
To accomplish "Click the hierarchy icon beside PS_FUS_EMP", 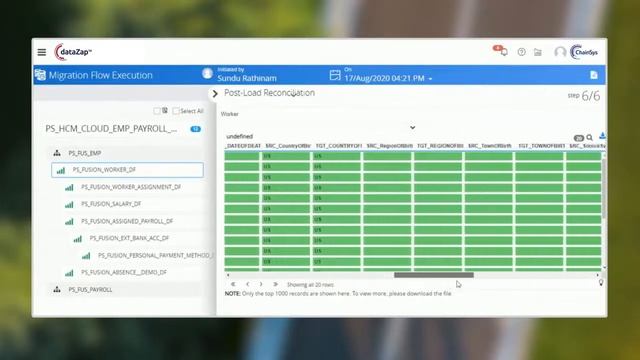I will 57,153.
